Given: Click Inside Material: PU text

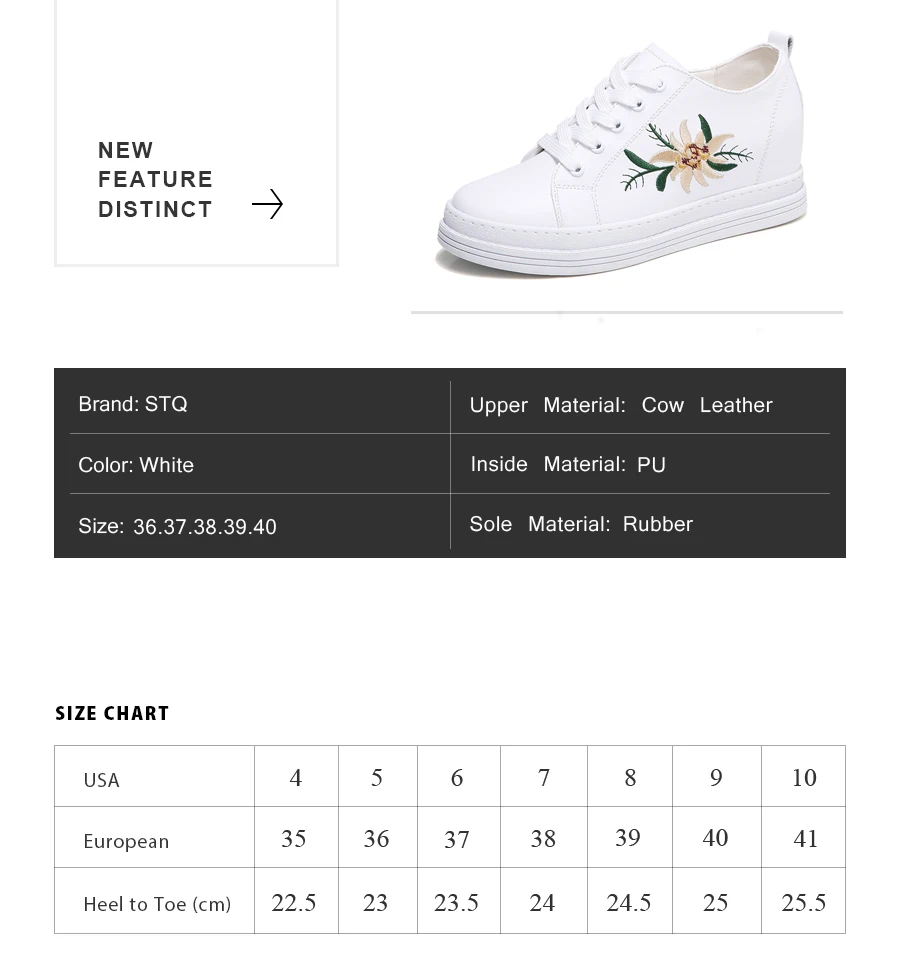Looking at the screenshot, I should (x=567, y=464).
